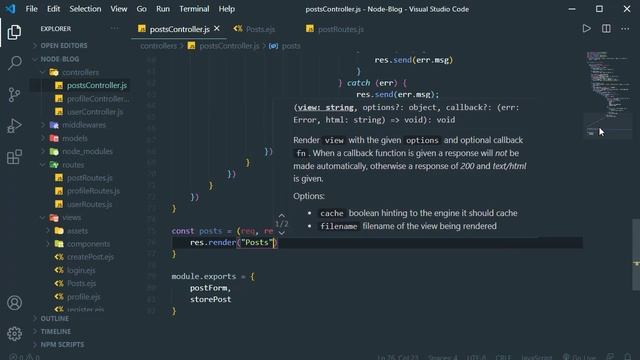Open the Run menu
This screenshot has width=640, height=360.
pyautogui.click(x=163, y=9)
